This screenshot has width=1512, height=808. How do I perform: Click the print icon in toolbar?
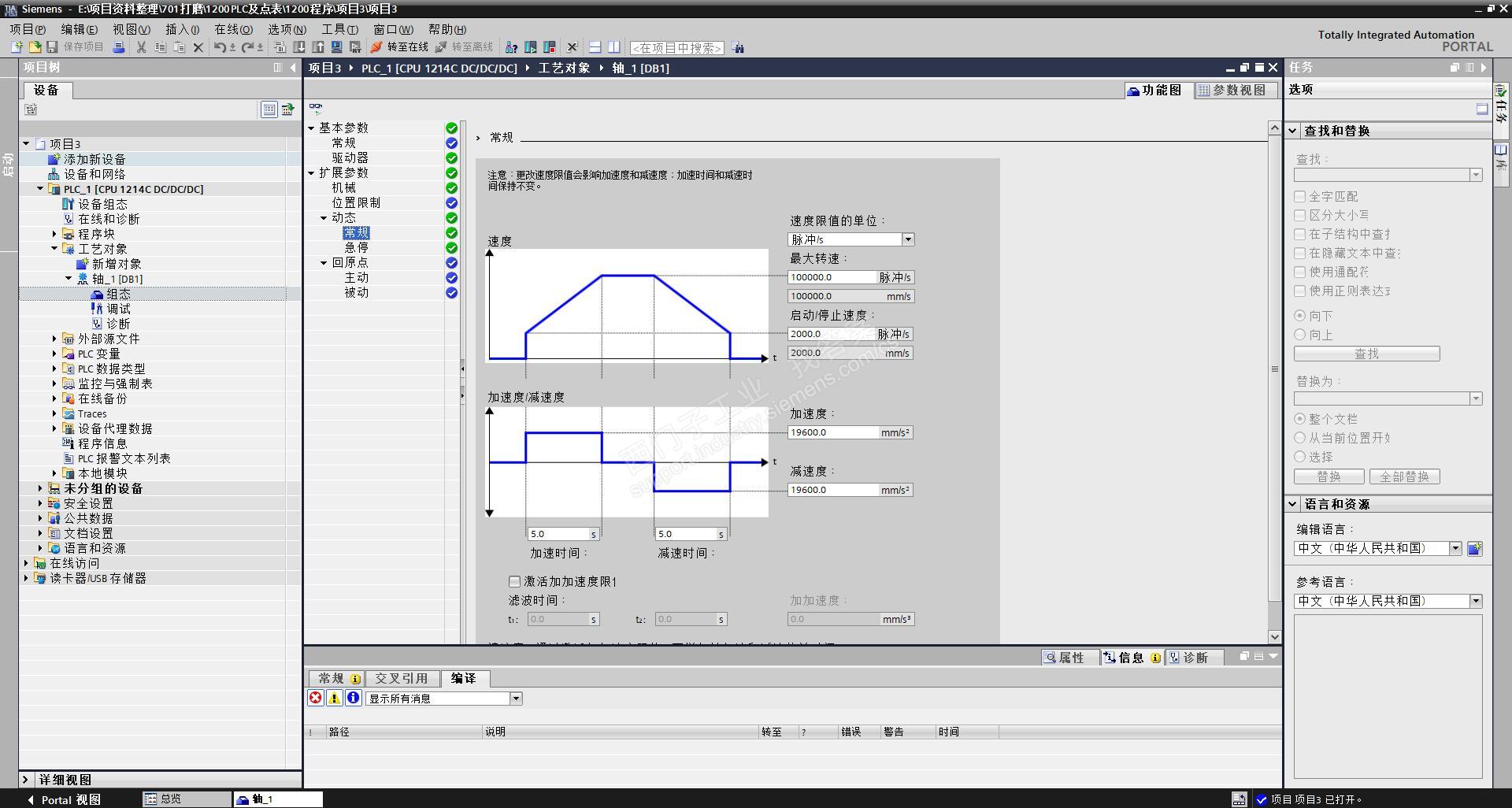click(x=119, y=47)
